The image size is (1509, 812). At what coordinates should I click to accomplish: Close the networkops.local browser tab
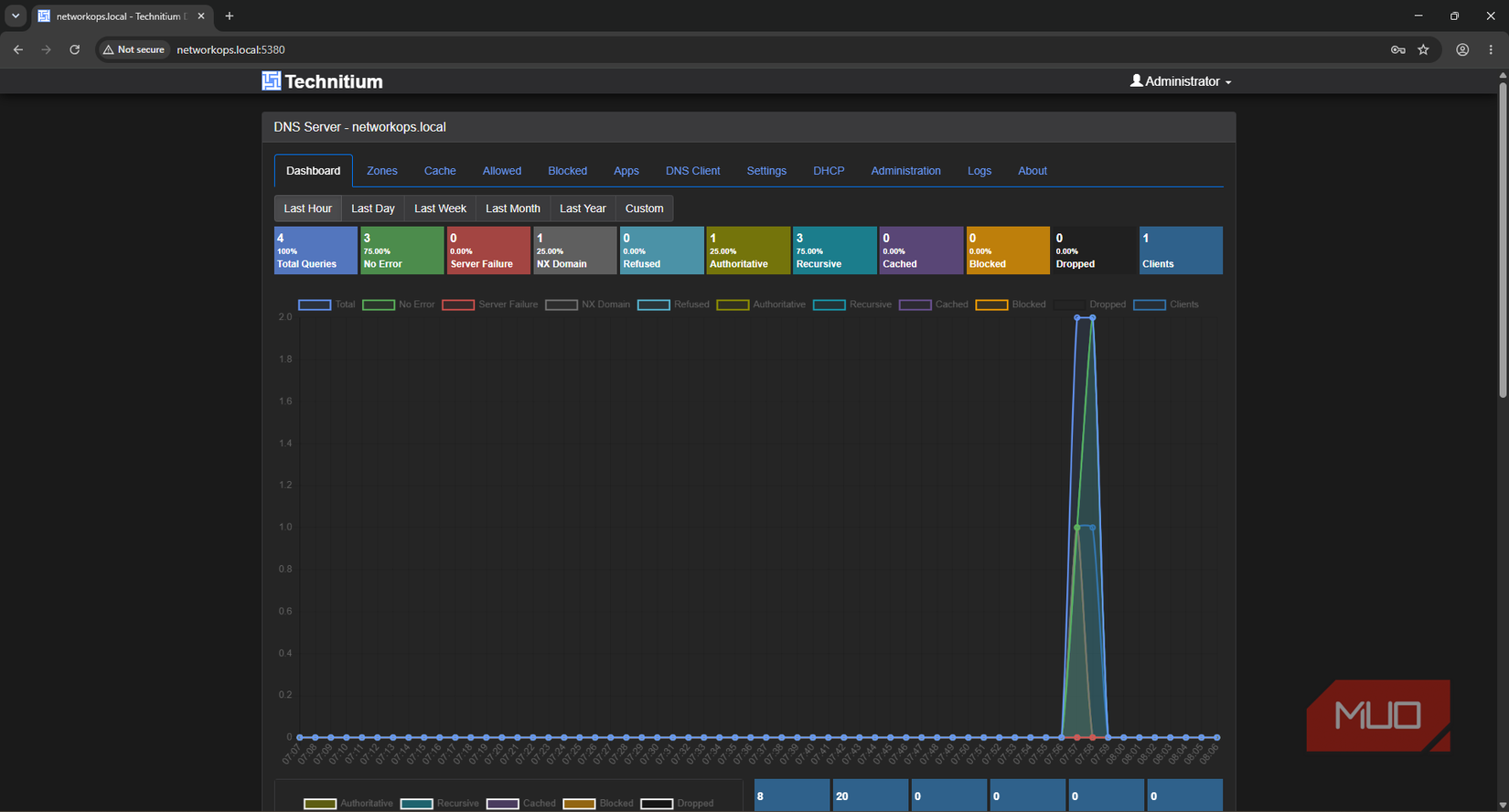pos(201,16)
